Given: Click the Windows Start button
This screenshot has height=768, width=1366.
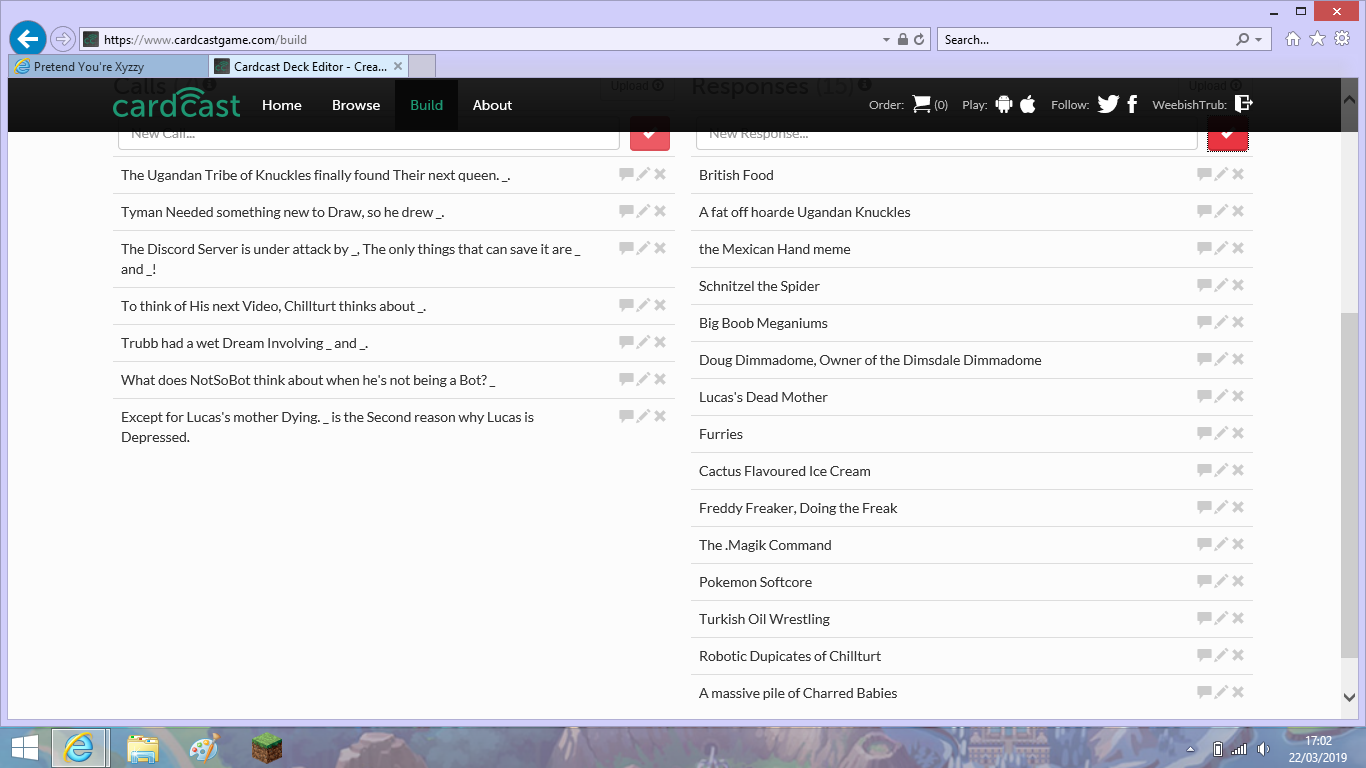Looking at the screenshot, I should 24,747.
